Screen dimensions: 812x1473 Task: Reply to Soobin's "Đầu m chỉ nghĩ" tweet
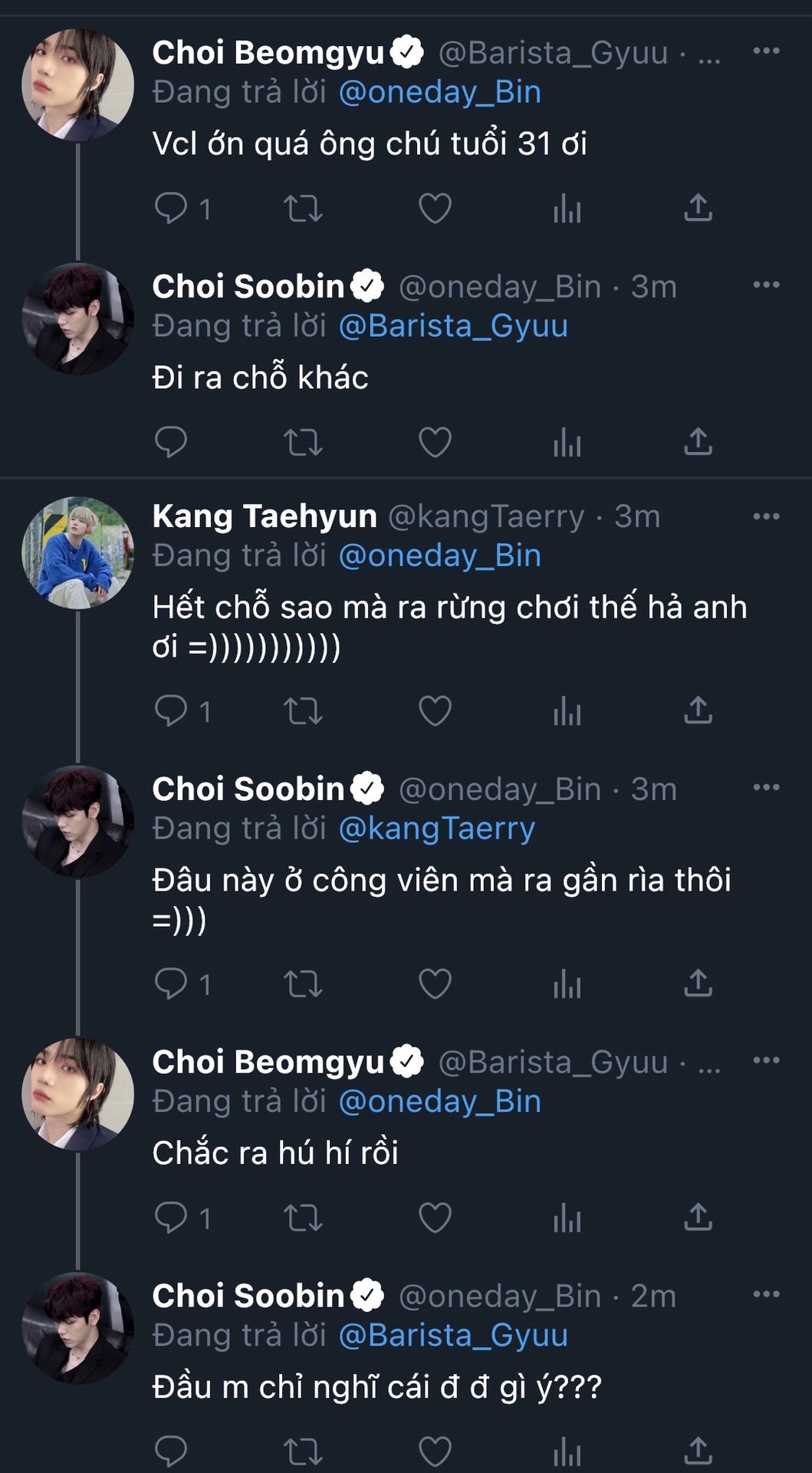(x=171, y=1451)
